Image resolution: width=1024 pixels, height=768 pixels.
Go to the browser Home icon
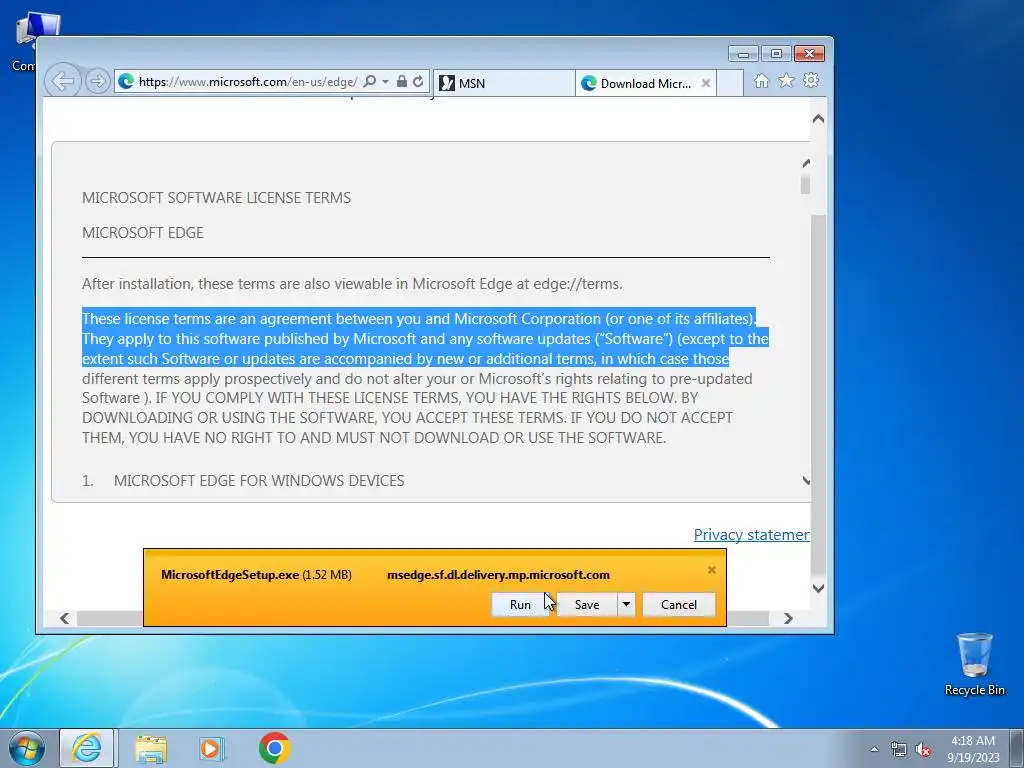point(761,81)
